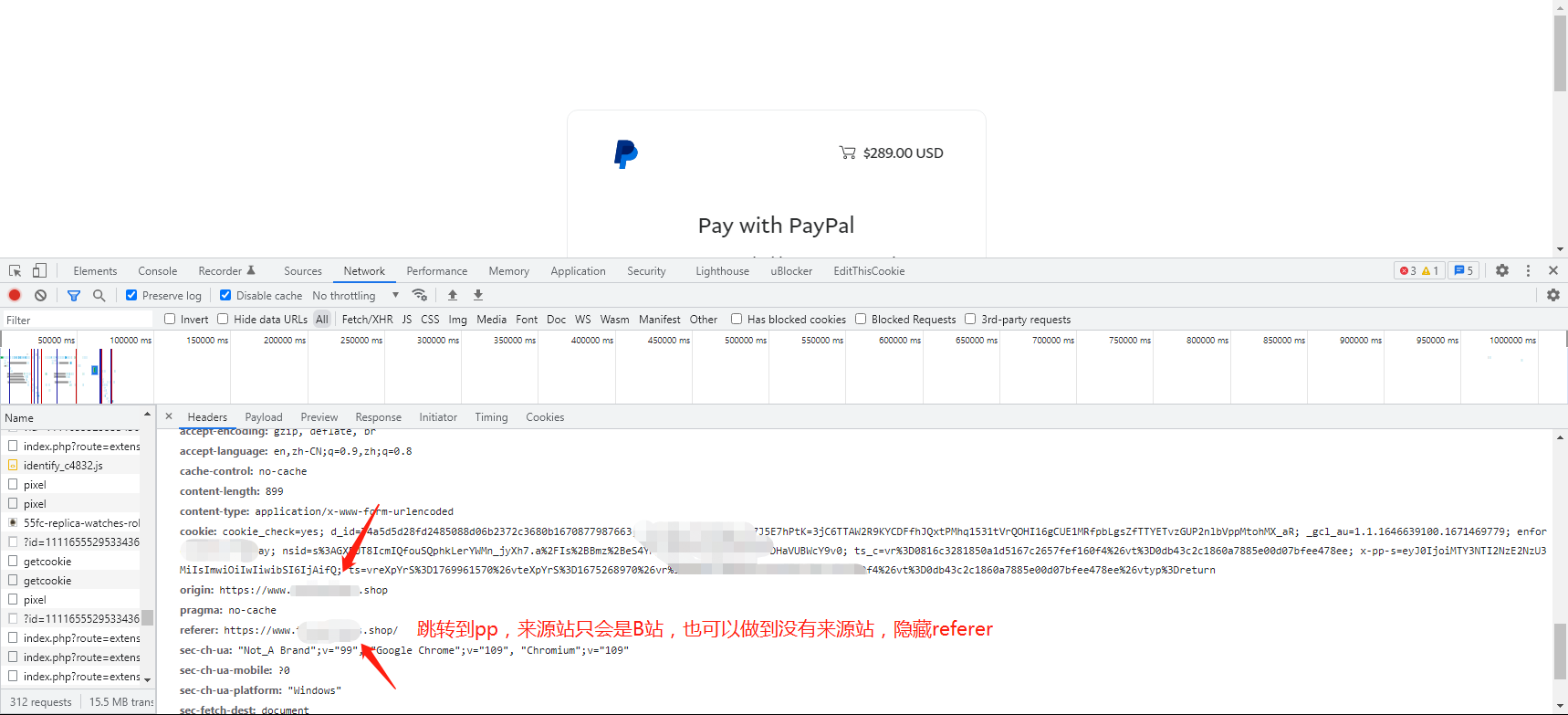1568x715 pixels.
Task: Check the 55fc-replica-watches request row checkbox
Action: click(13, 522)
